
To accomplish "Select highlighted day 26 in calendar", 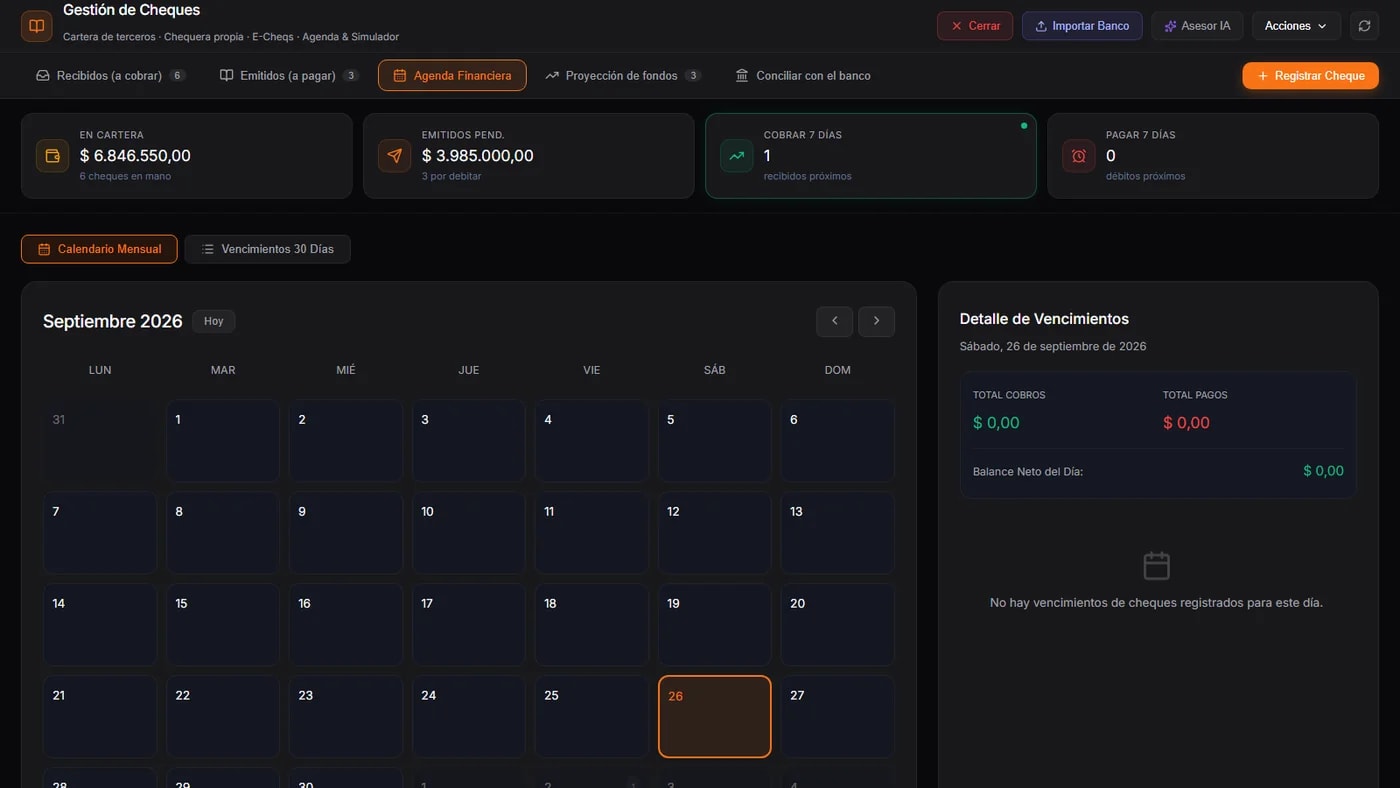I will point(714,717).
